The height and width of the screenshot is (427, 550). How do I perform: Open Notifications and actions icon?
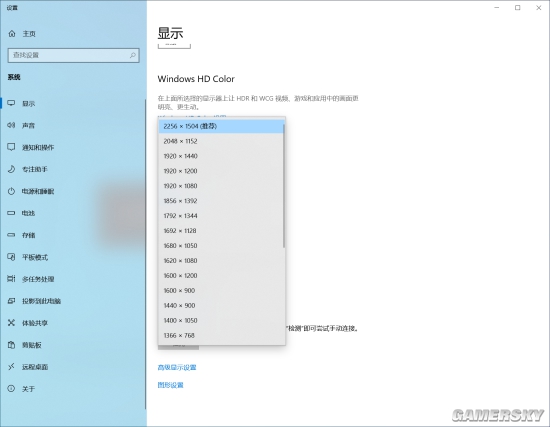pos(11,147)
